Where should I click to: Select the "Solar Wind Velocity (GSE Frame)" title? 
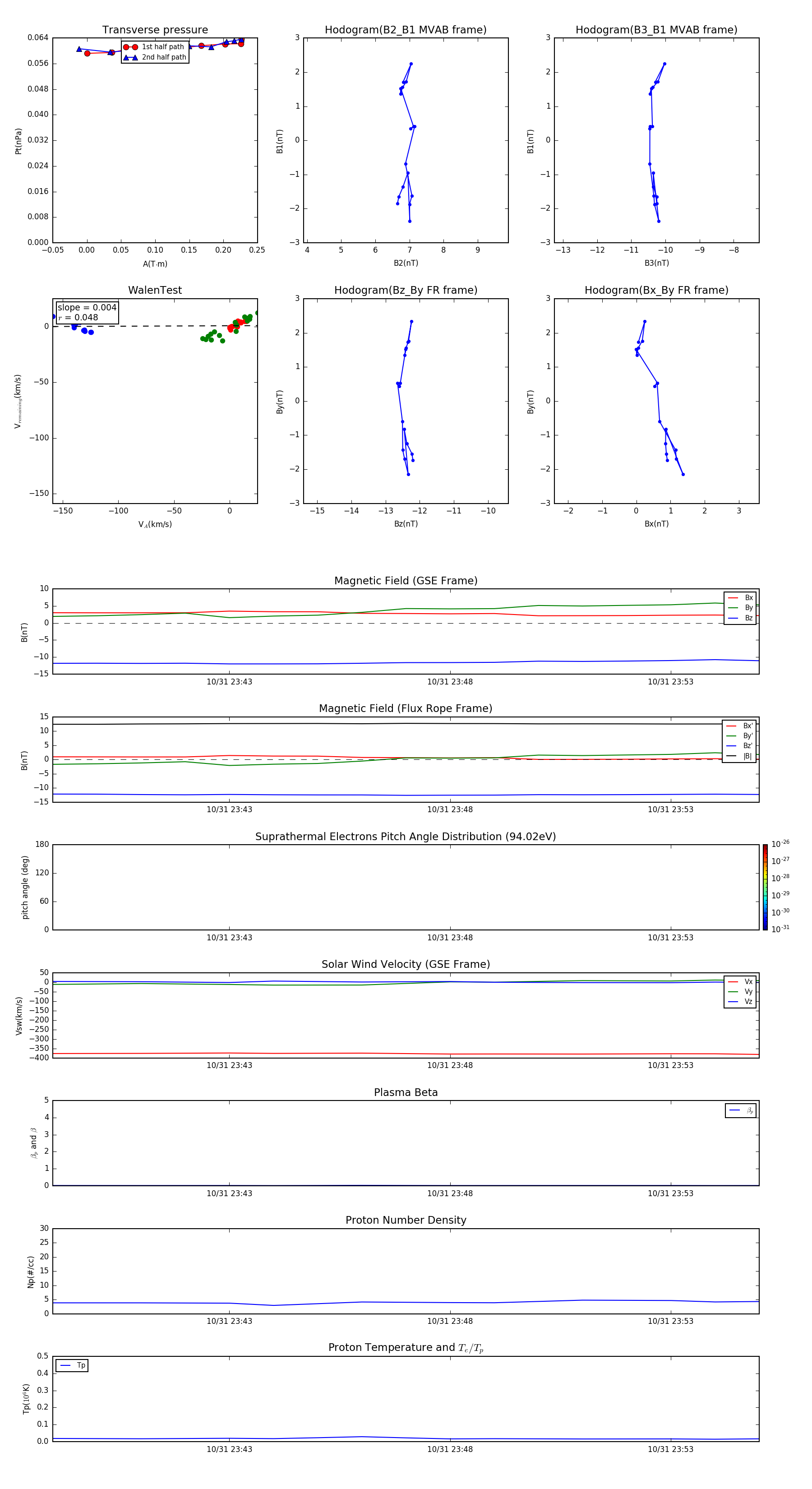click(x=406, y=965)
